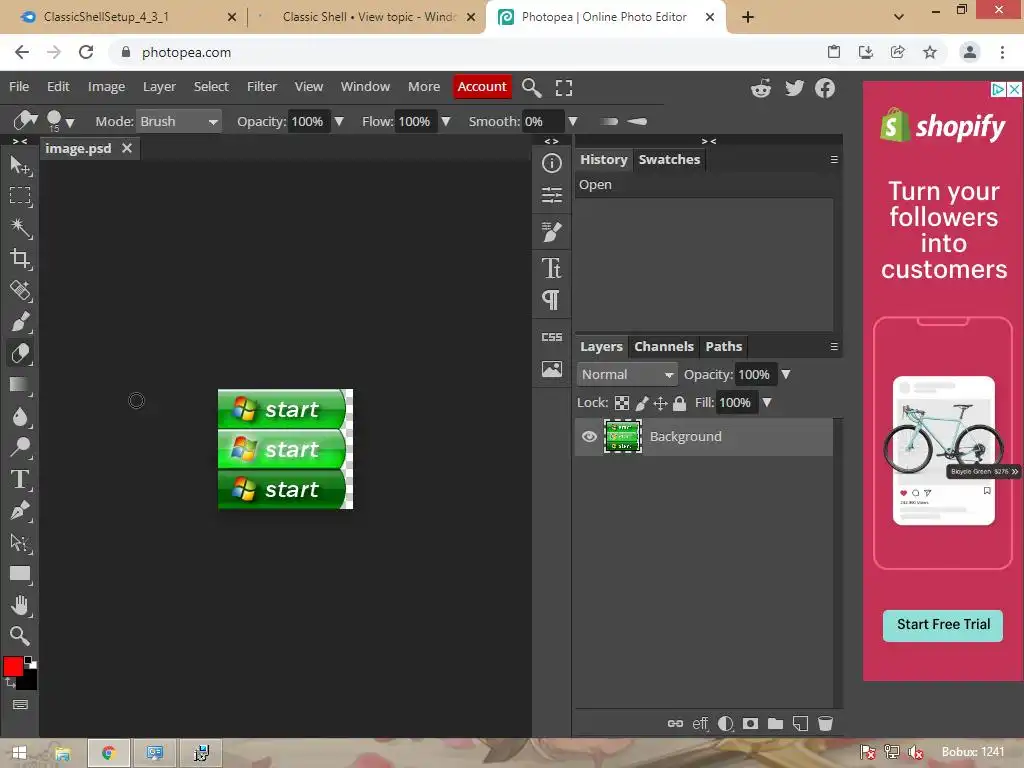Image resolution: width=1024 pixels, height=768 pixels.
Task: Toggle the second pressure option beside Smooth
Action: [x=637, y=121]
